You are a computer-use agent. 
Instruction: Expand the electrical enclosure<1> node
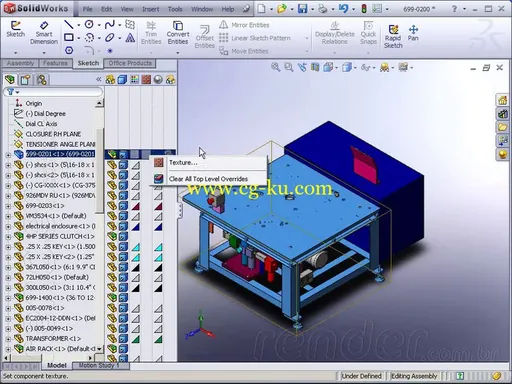(x=8, y=226)
